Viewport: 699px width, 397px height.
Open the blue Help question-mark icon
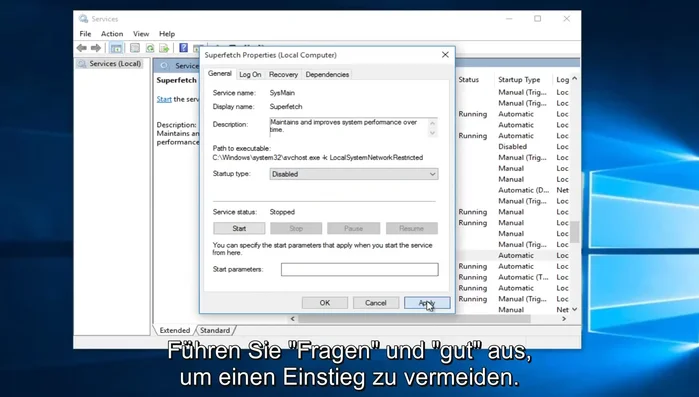click(183, 48)
